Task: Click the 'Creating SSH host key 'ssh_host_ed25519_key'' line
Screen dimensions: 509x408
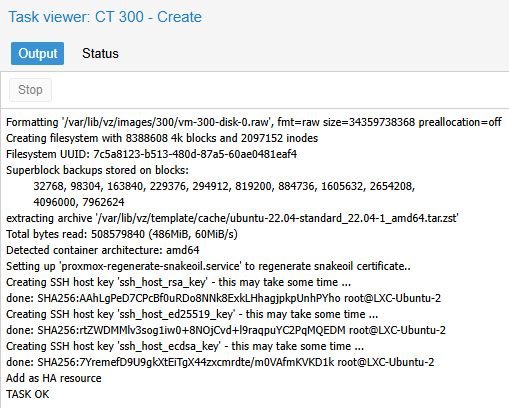Action: (192, 314)
